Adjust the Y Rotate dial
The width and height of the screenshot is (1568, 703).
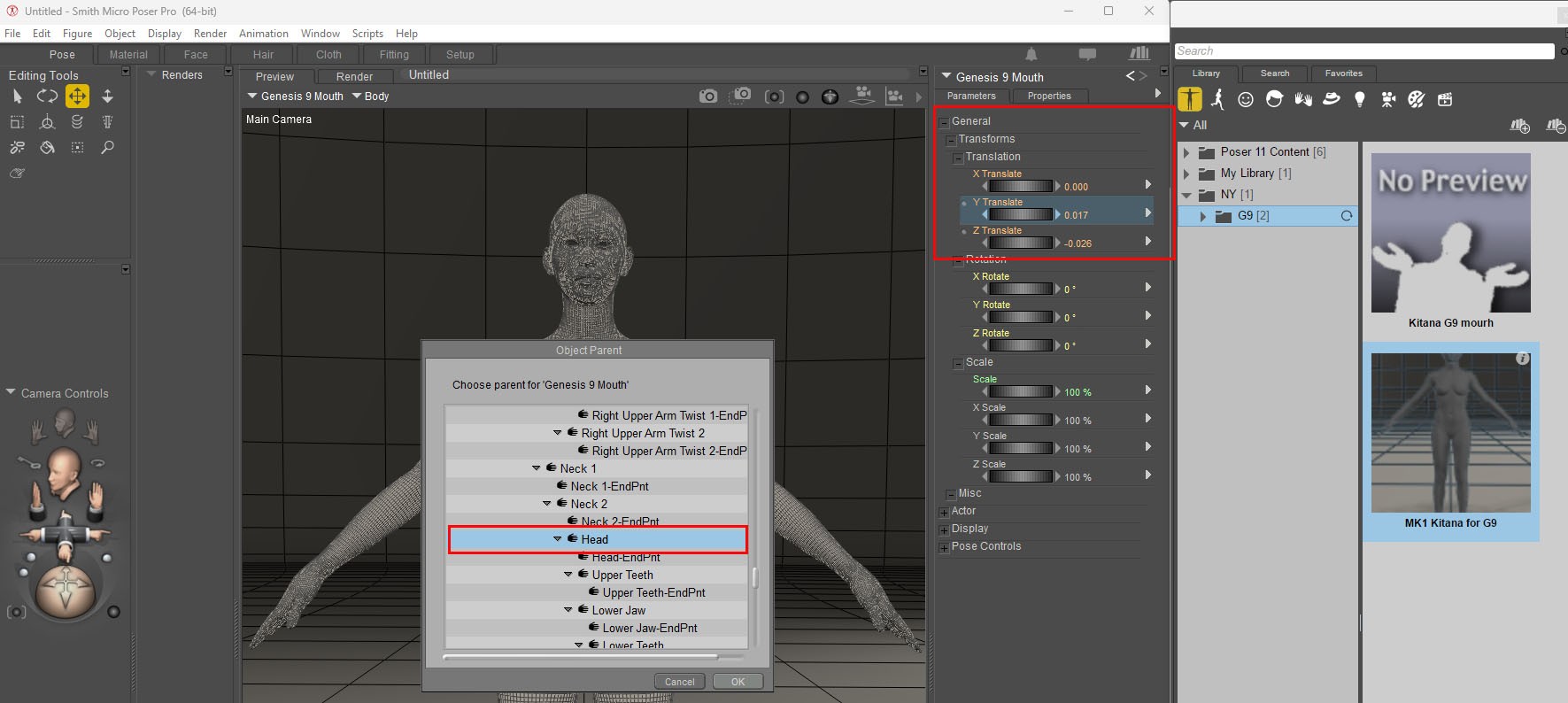point(1020,317)
